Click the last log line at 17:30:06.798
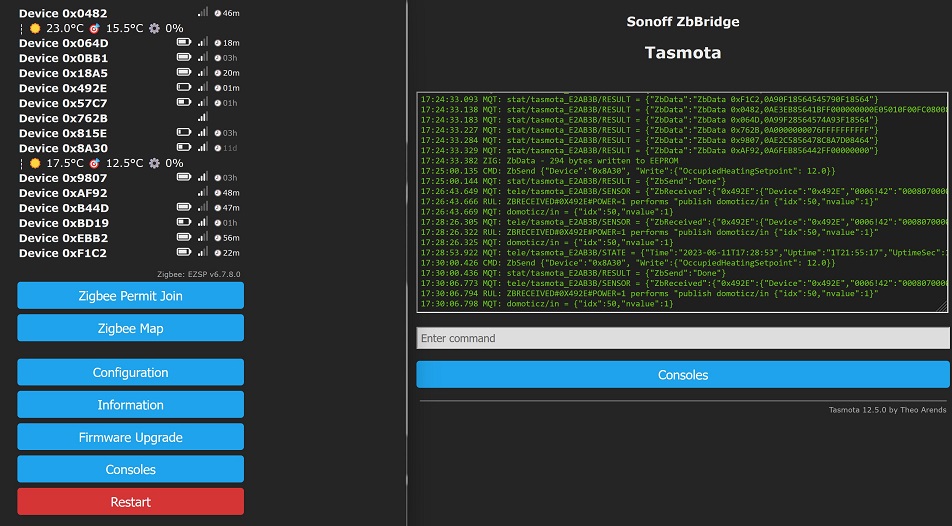 point(546,304)
